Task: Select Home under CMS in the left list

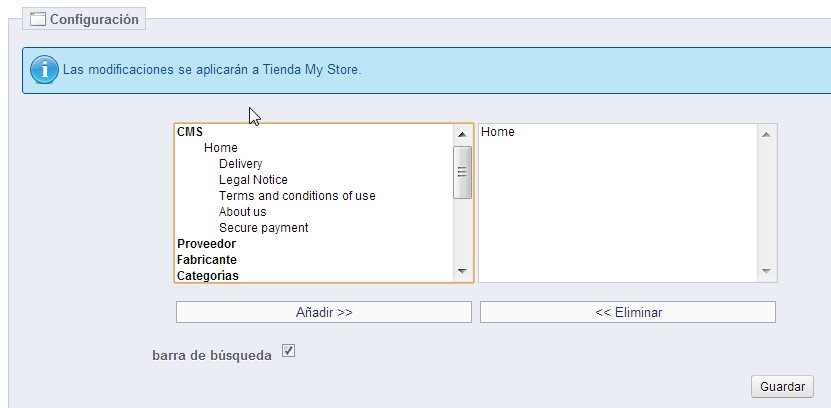Action: tap(221, 148)
